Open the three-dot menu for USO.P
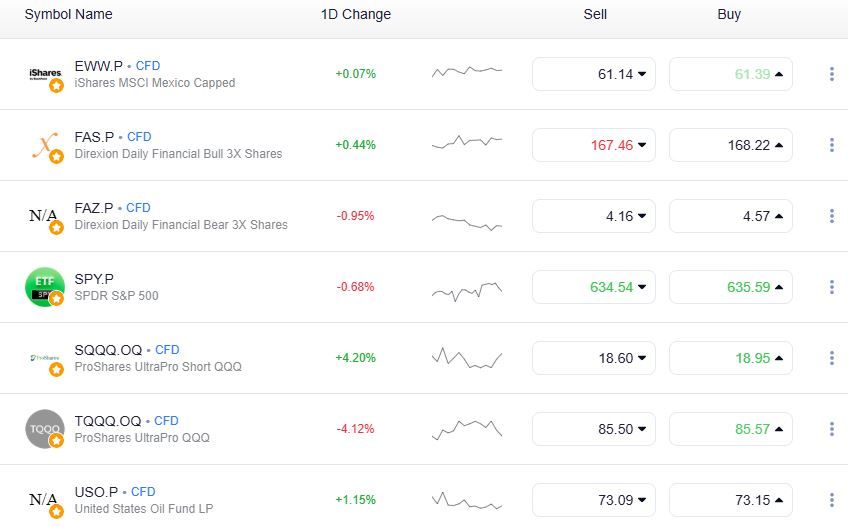Viewport: 848px width, 526px height. [x=832, y=500]
